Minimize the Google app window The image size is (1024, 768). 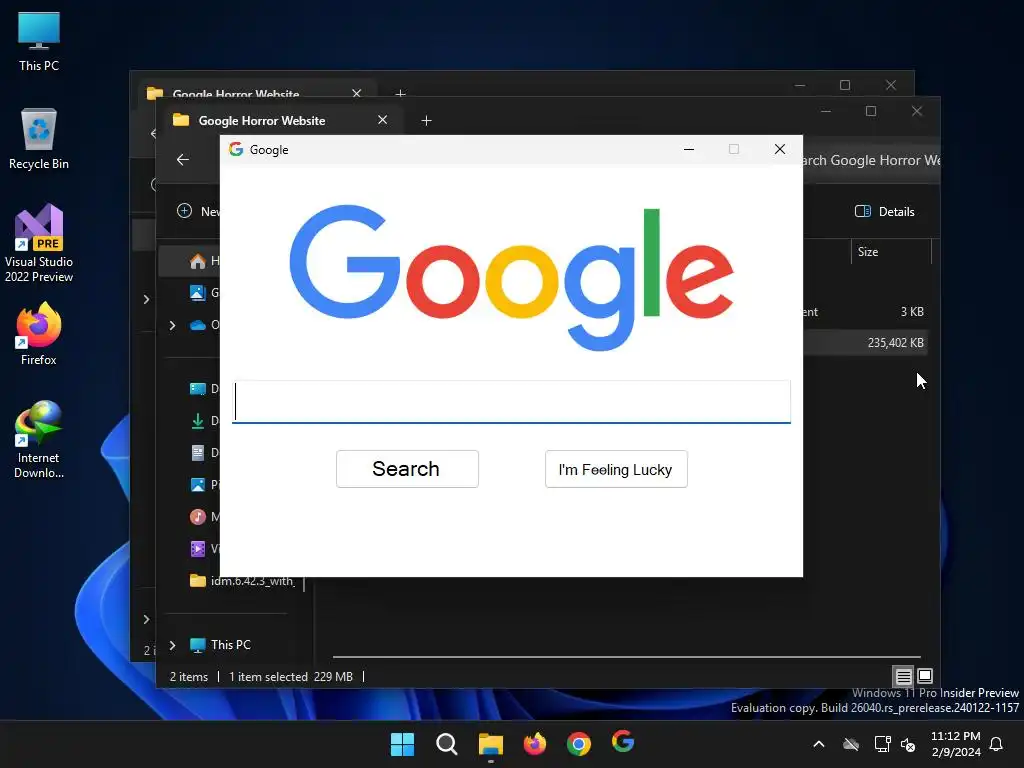[688, 150]
